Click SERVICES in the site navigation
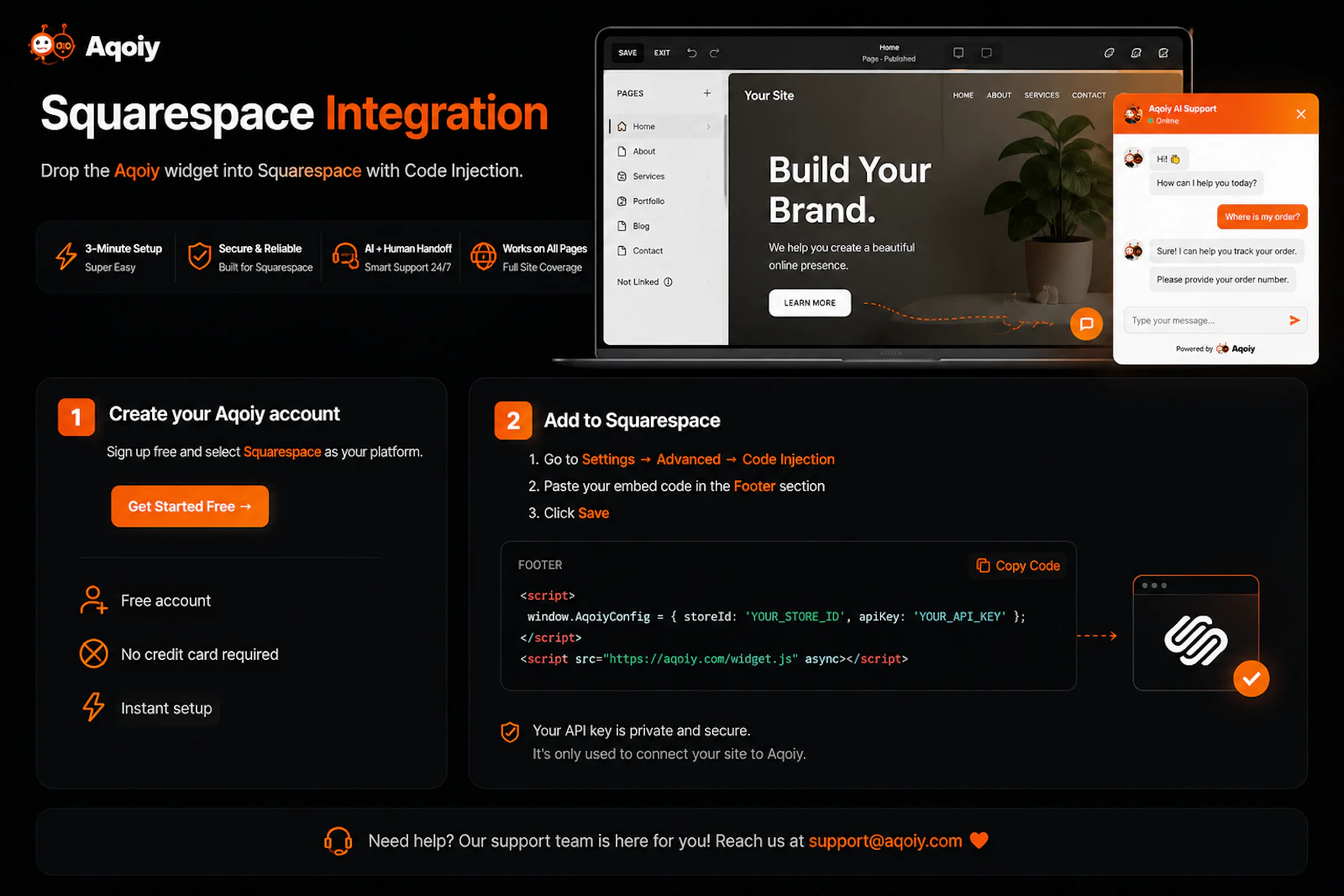Screen dimensions: 1344x896 [x=1042, y=96]
